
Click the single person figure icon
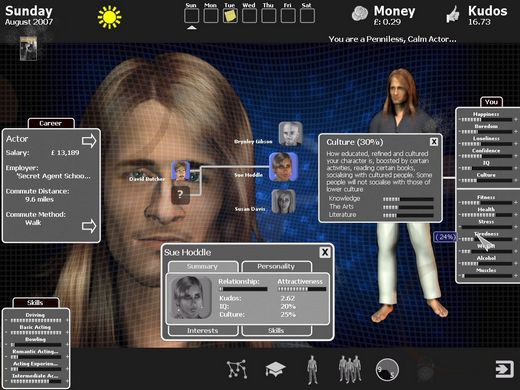click(312, 370)
